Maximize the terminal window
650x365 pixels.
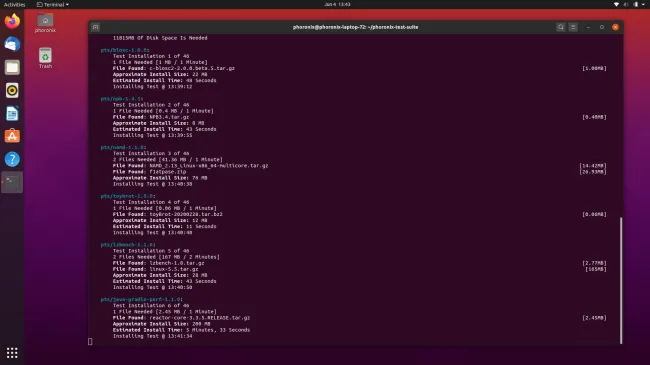(x=602, y=27)
